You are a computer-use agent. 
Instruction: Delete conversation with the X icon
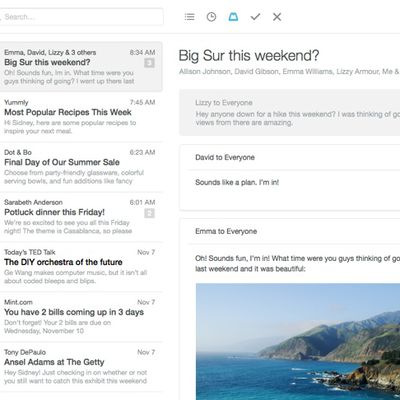[x=277, y=17]
